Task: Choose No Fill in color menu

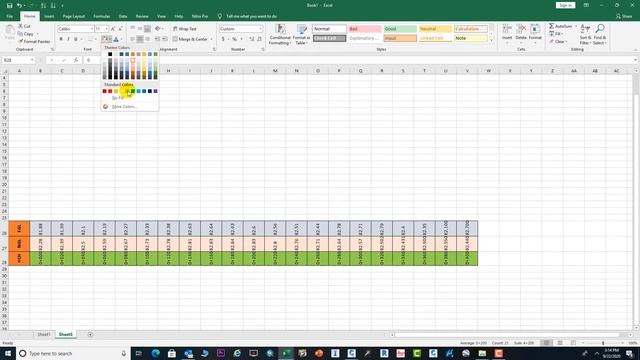Action: pos(118,98)
